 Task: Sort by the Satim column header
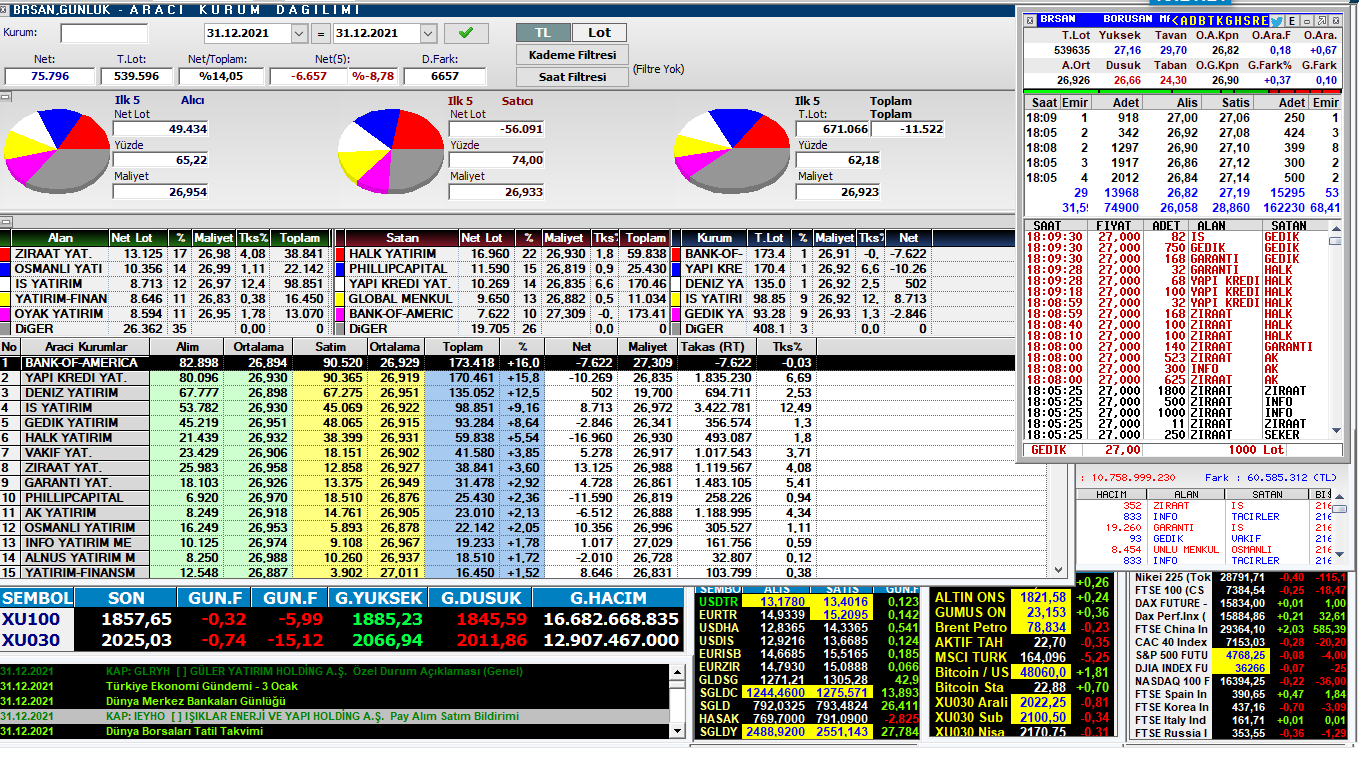(x=330, y=347)
